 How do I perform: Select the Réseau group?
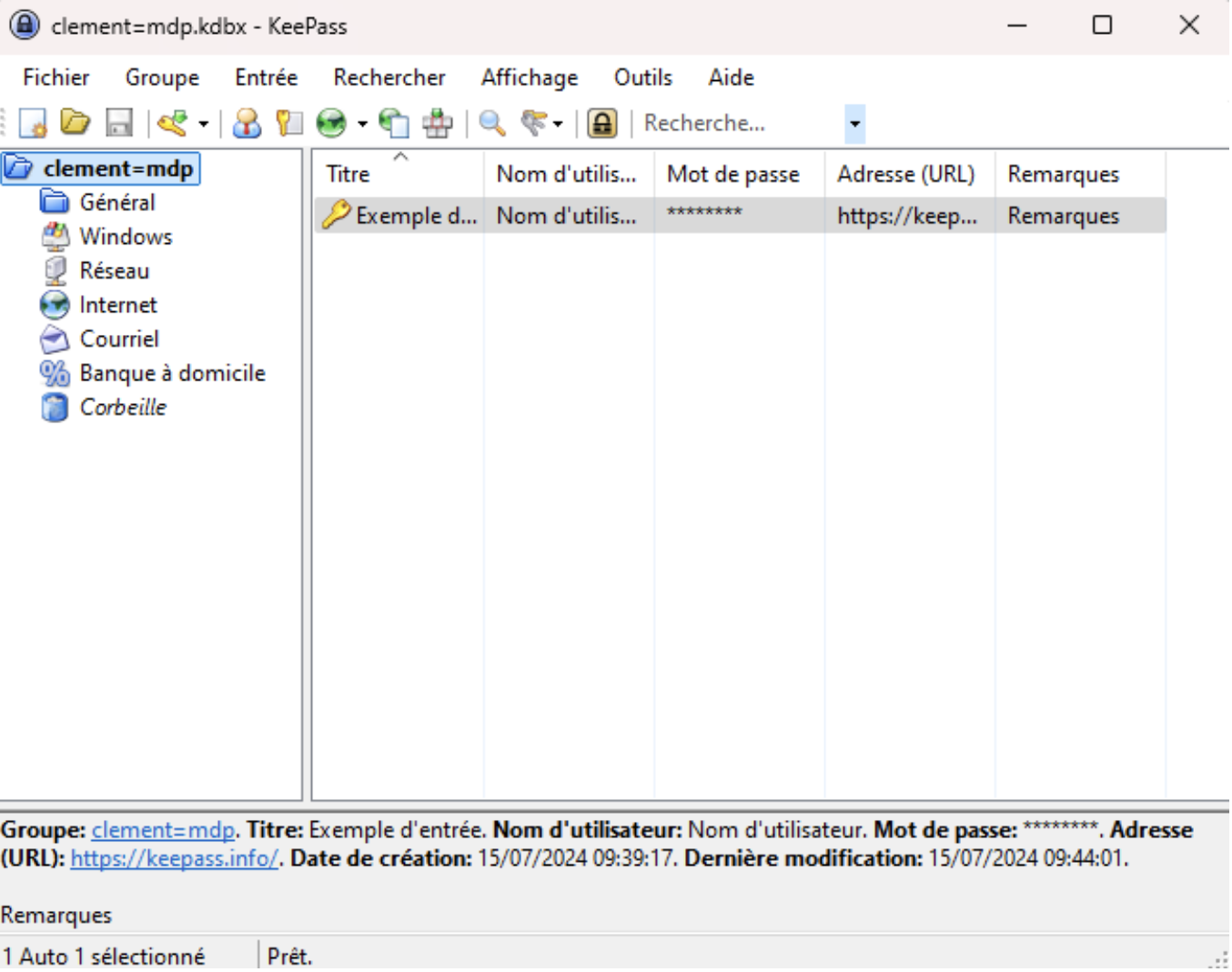tap(115, 270)
